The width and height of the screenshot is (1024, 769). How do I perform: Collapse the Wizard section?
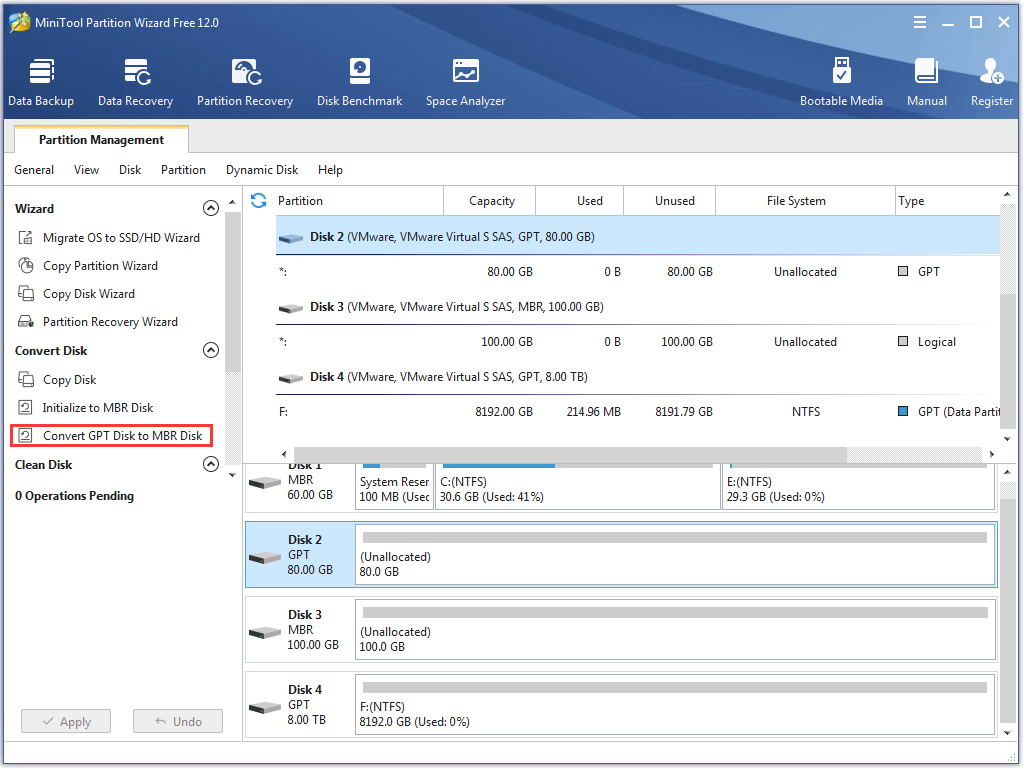(211, 207)
